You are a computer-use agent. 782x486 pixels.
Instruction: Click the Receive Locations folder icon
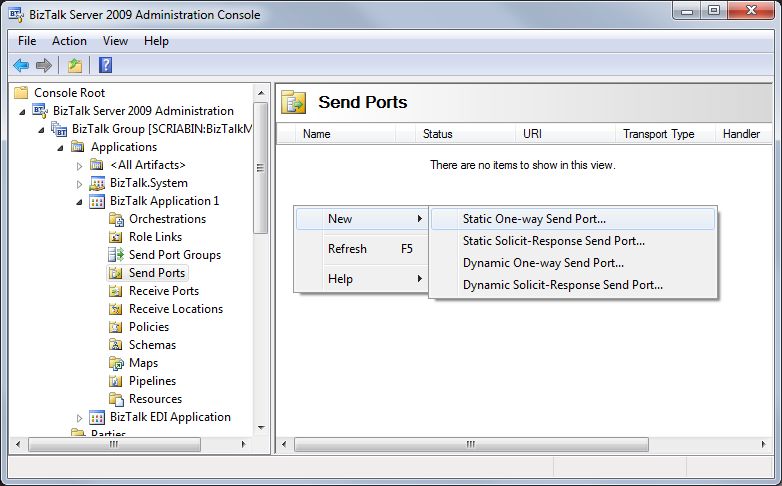coord(116,309)
